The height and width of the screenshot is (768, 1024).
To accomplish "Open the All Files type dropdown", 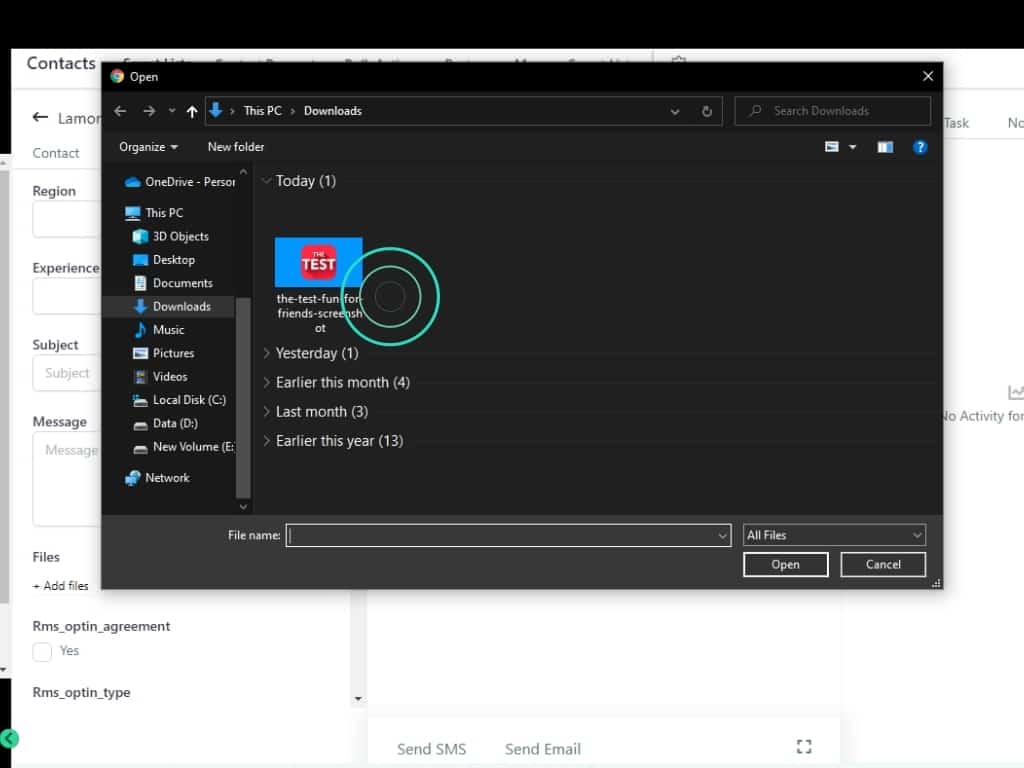I will point(834,535).
